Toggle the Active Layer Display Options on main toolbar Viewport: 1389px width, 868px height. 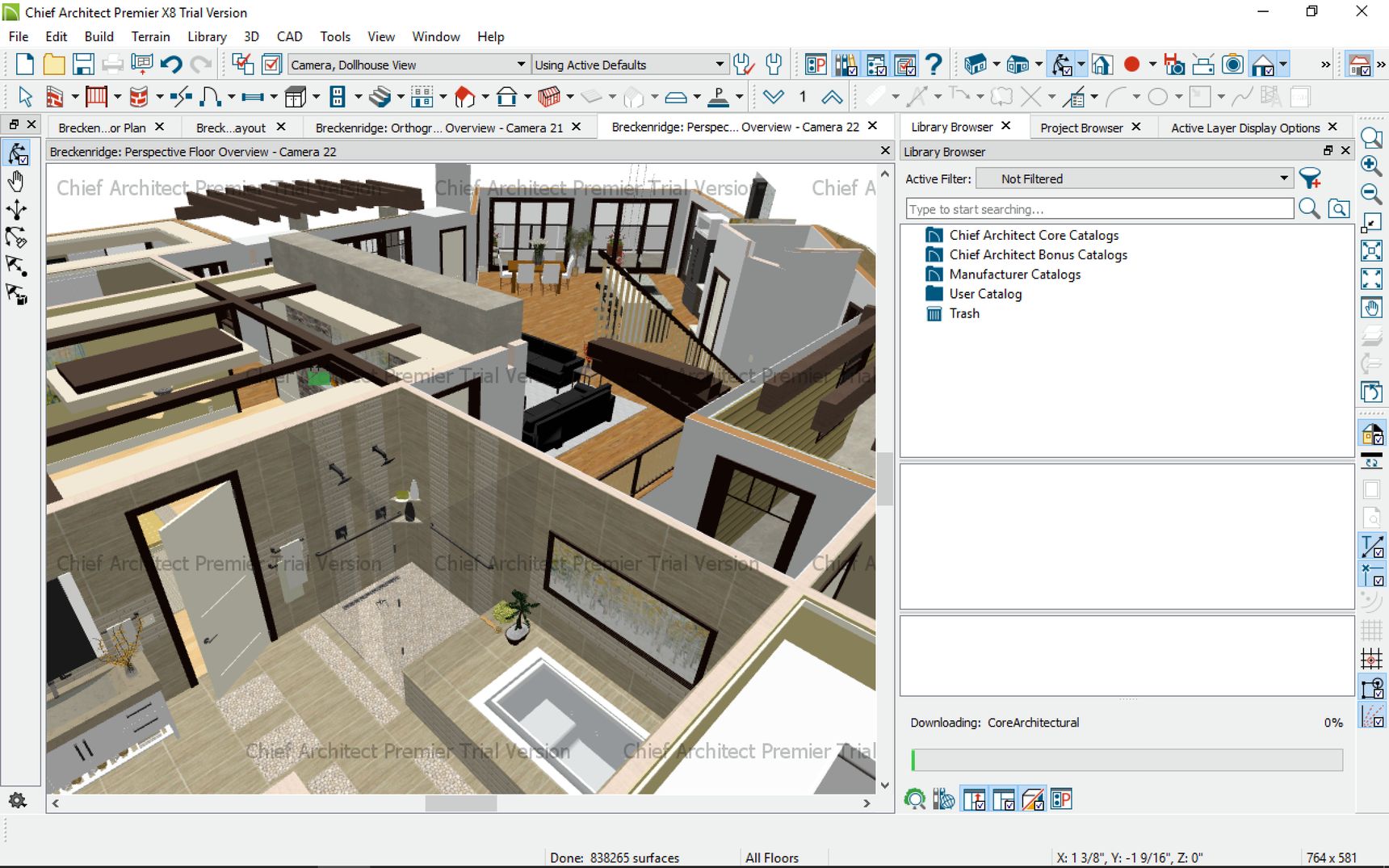coord(905,65)
